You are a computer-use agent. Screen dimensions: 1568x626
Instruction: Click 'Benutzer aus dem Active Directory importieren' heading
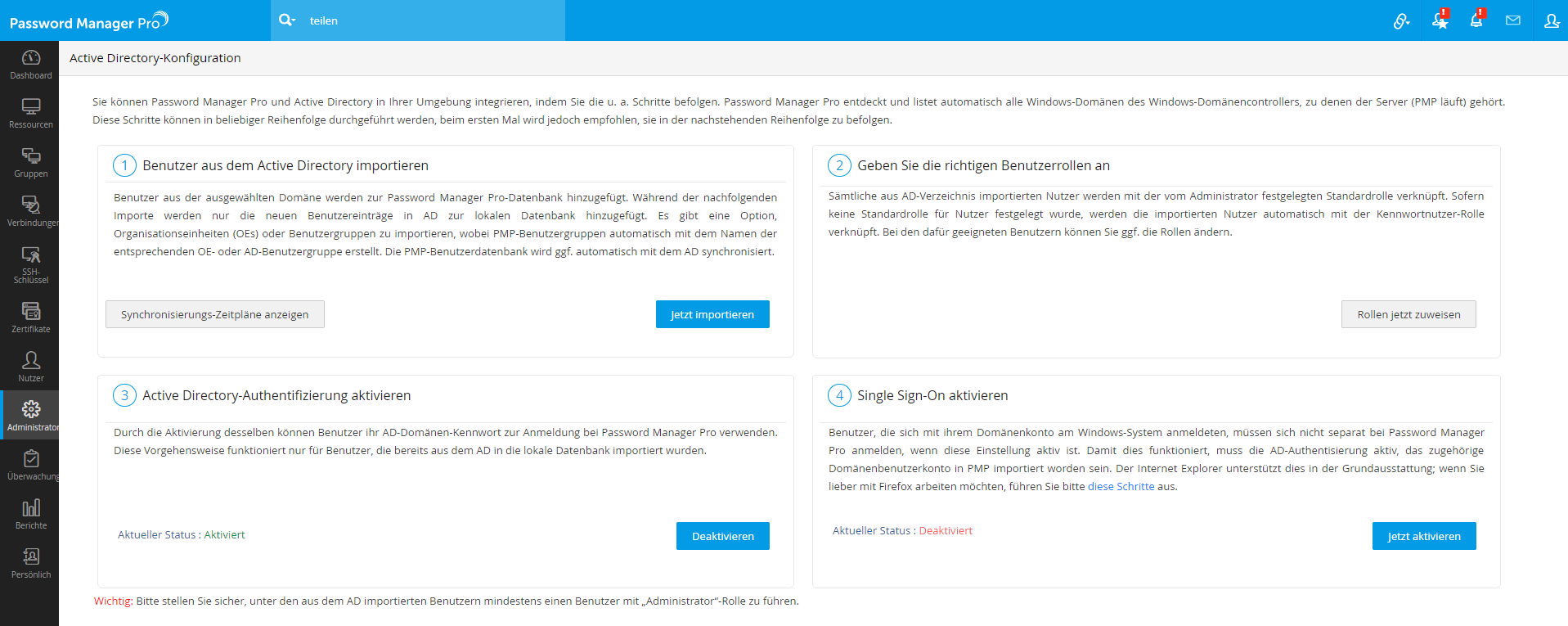pos(285,165)
